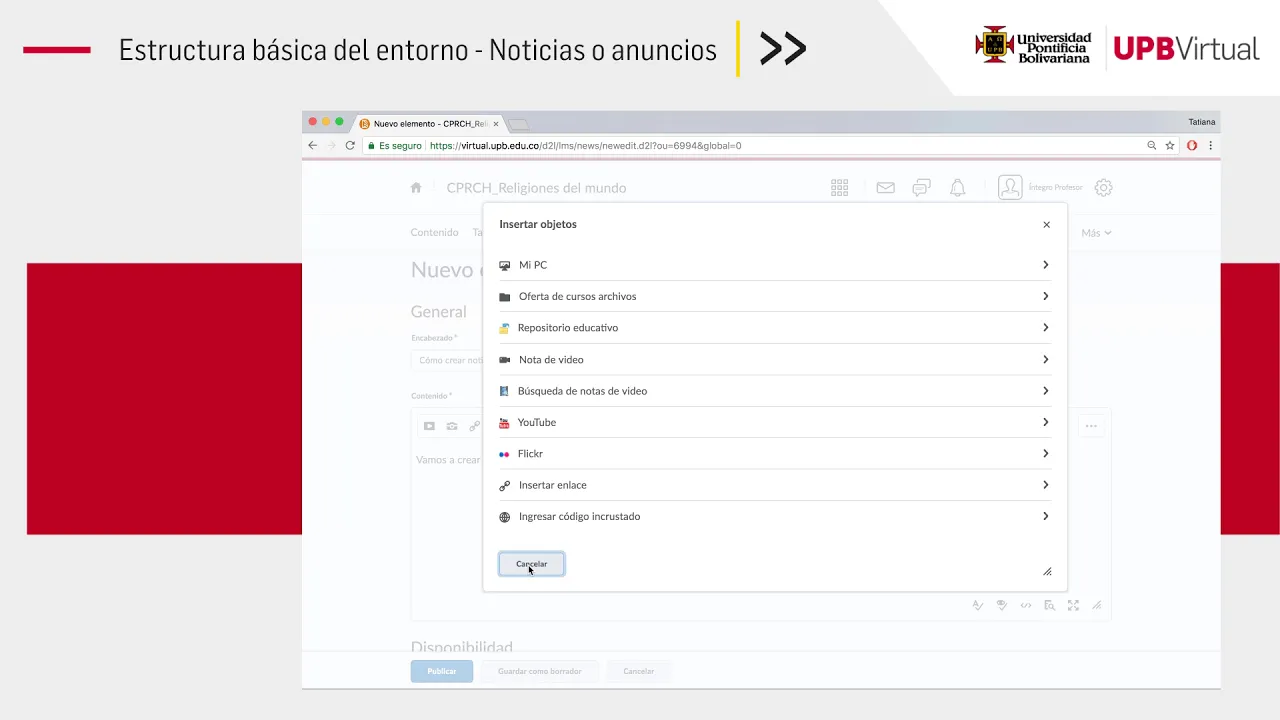Open the course selector grid icon
Viewport: 1280px width, 720px height.
(x=839, y=187)
